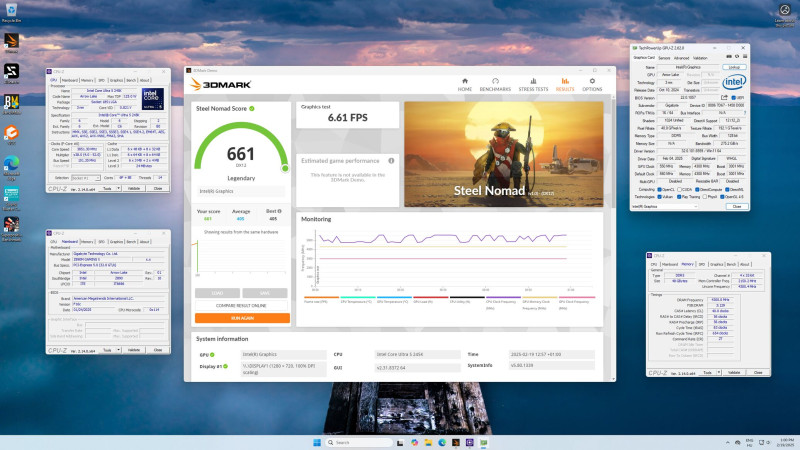The width and height of the screenshot is (800, 450).
Task: Click the File Explorer icon in the taskbar
Action: (428, 442)
